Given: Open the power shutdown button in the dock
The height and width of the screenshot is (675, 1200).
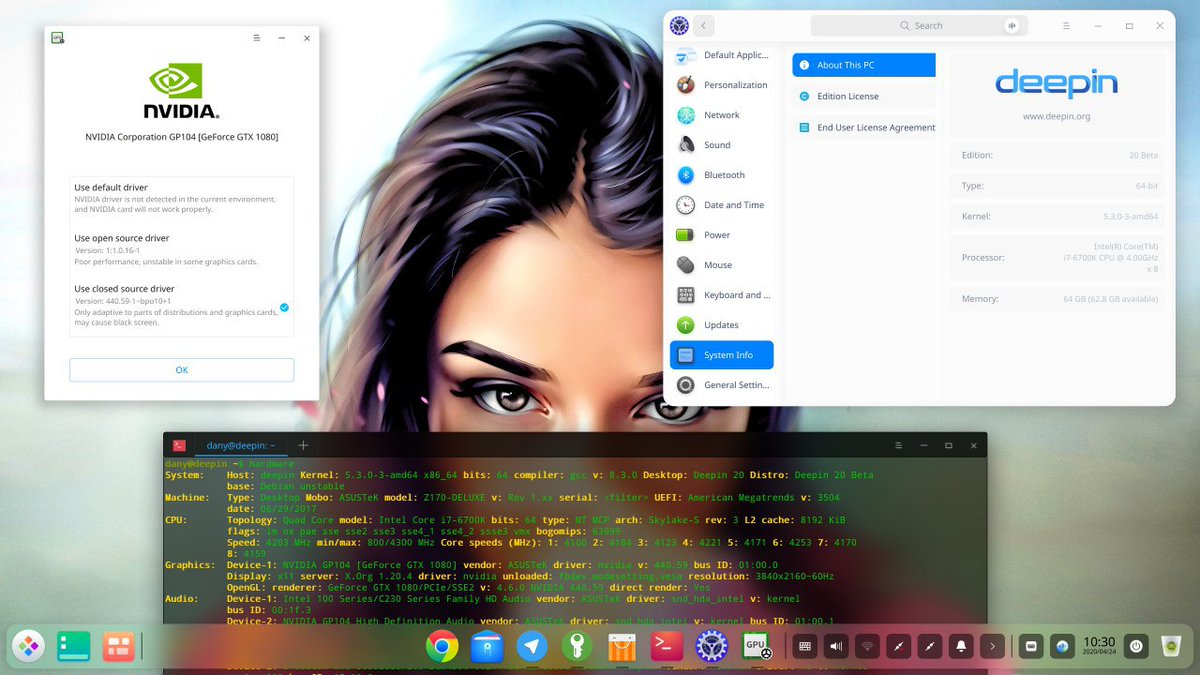Looking at the screenshot, I should (1136, 647).
